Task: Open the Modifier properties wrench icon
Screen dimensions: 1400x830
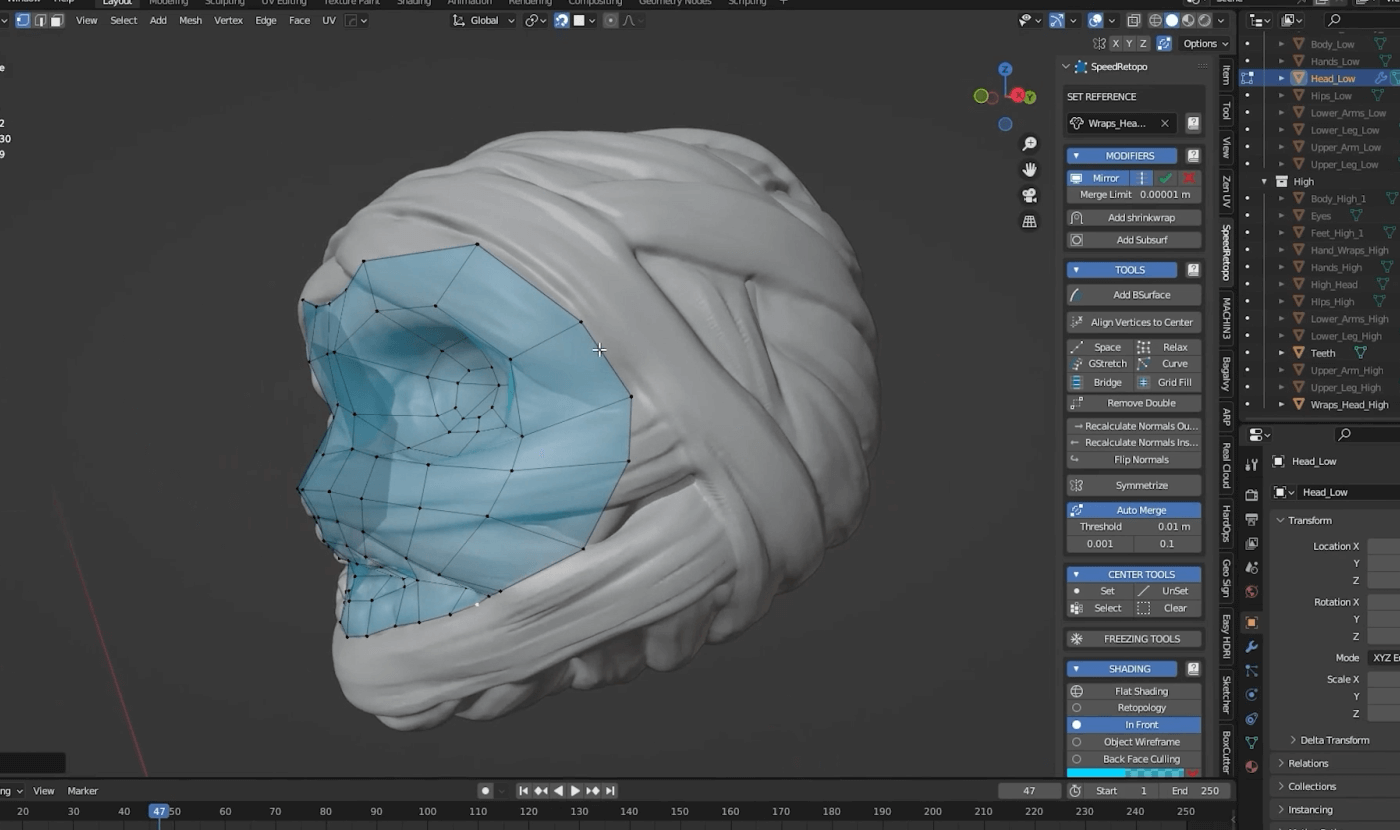Action: (x=1251, y=647)
